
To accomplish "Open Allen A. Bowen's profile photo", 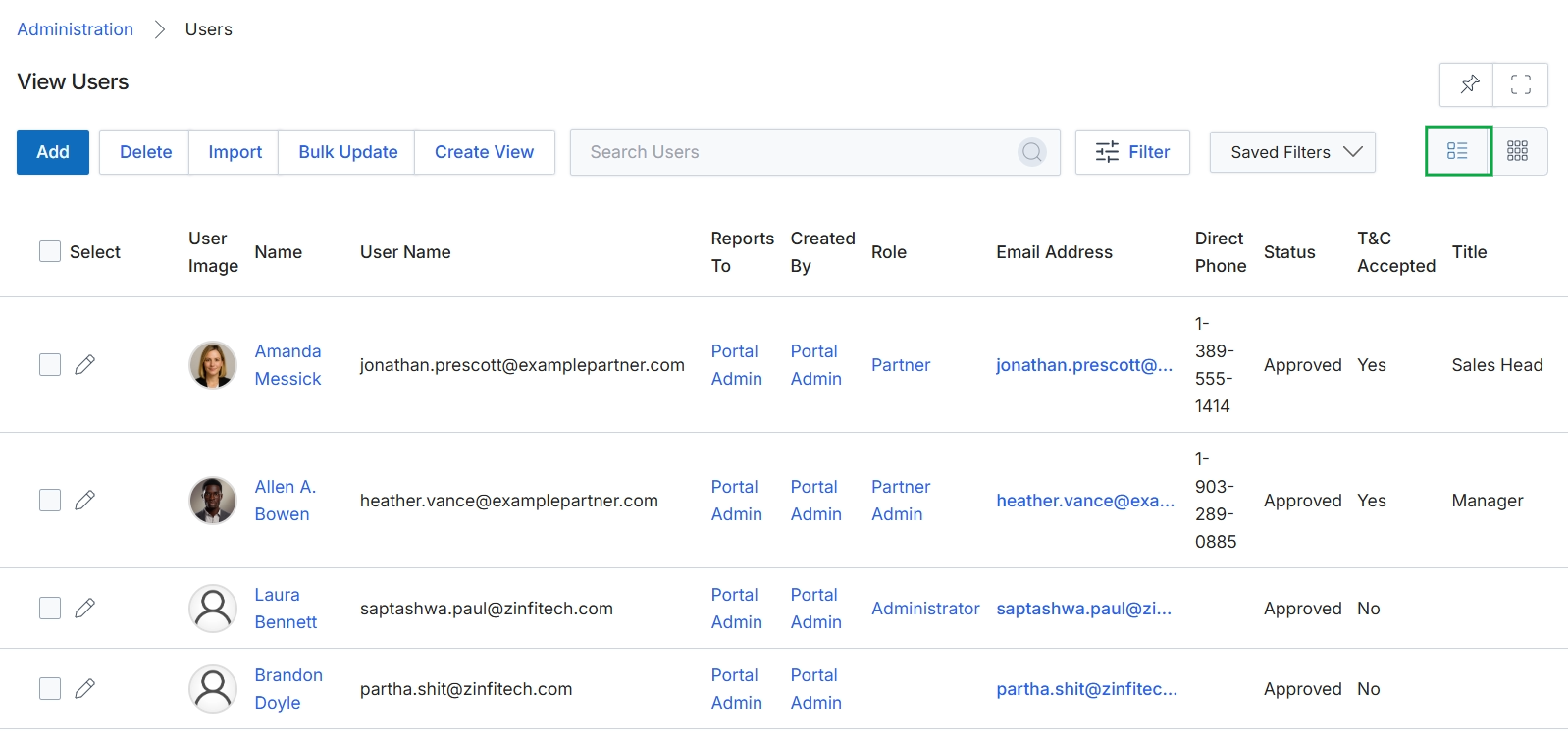I will 213,501.
